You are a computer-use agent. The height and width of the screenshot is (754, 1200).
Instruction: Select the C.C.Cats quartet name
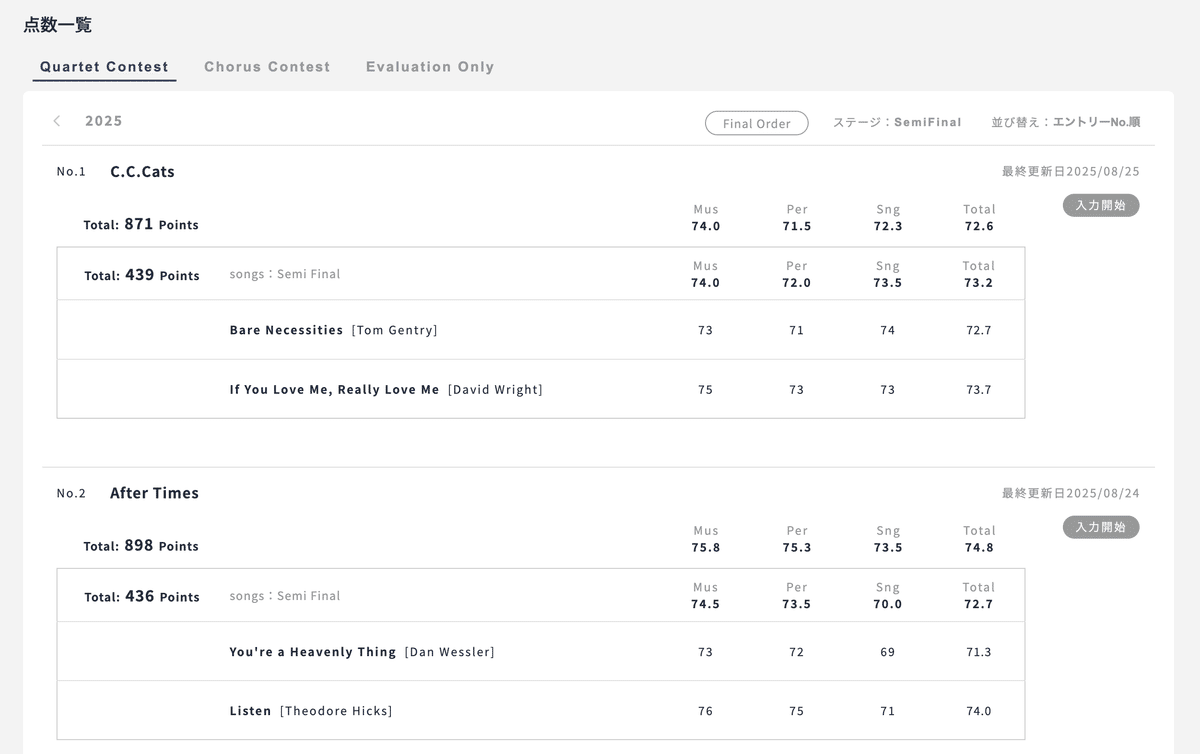(x=142, y=172)
